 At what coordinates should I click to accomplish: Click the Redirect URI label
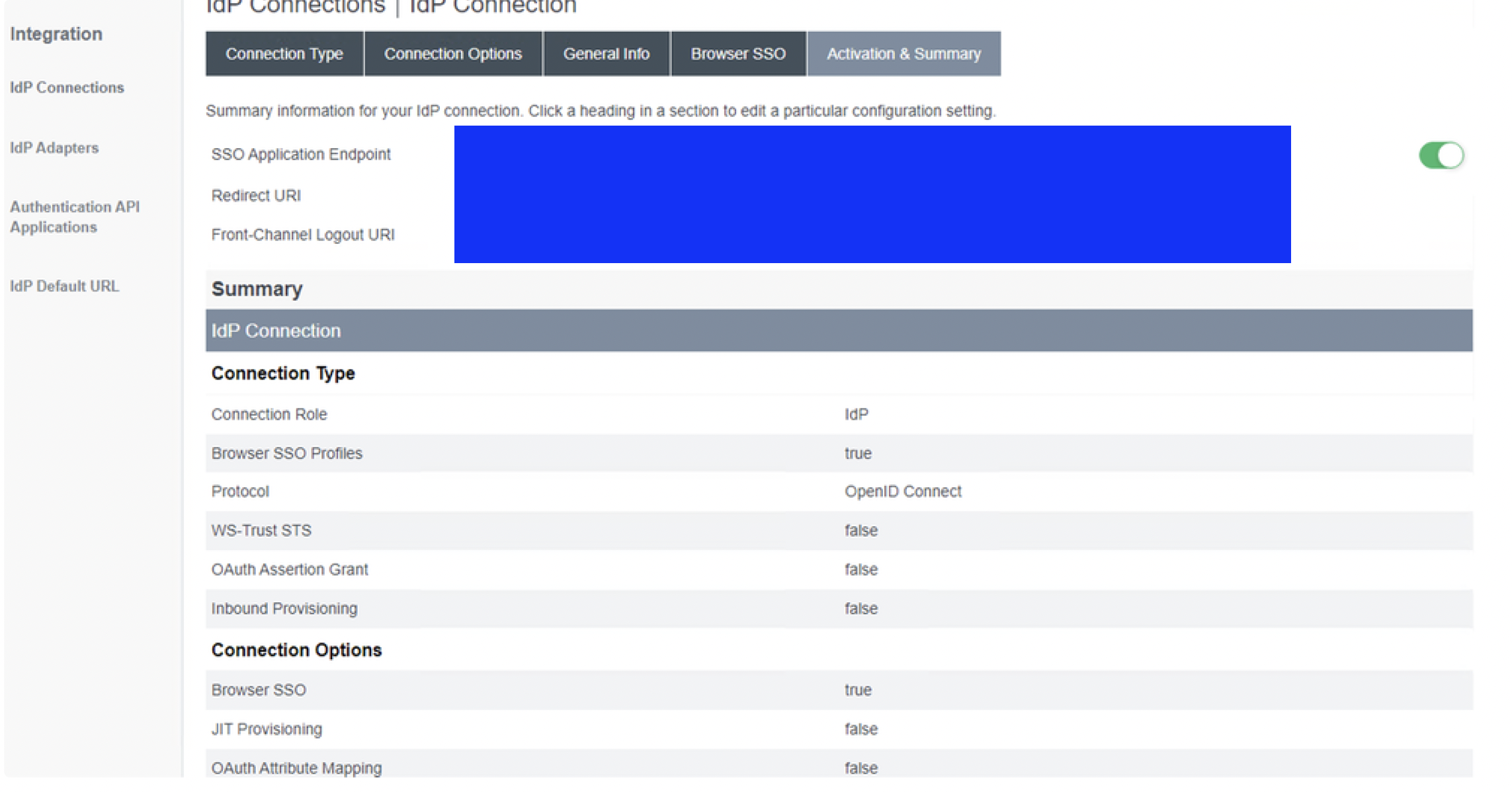pyautogui.click(x=256, y=196)
